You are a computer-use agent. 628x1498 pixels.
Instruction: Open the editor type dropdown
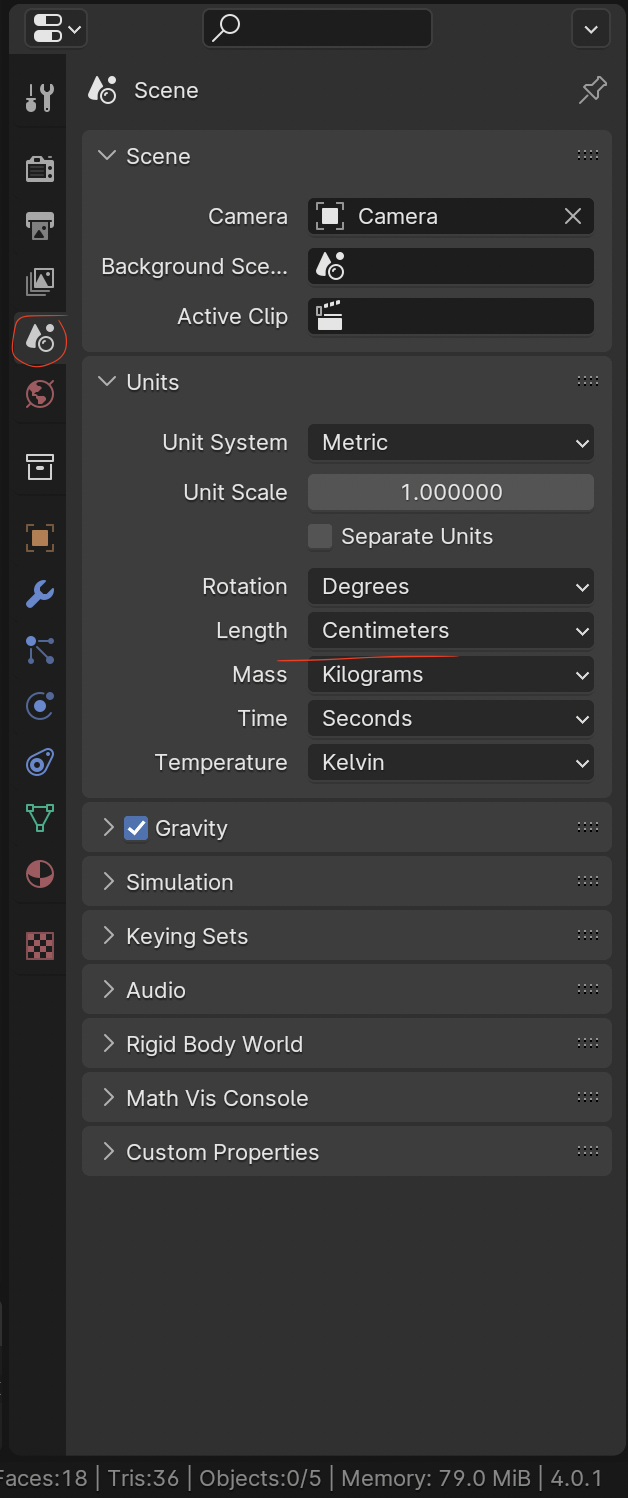click(56, 28)
